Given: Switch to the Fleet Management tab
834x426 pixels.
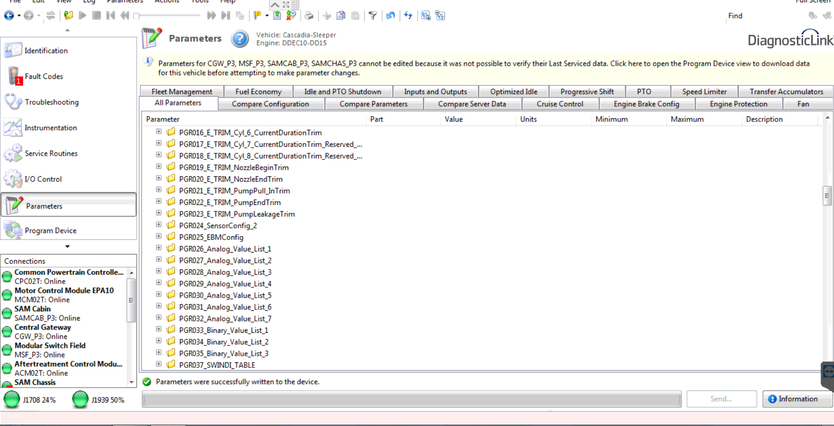Looking at the screenshot, I should coord(181,91).
